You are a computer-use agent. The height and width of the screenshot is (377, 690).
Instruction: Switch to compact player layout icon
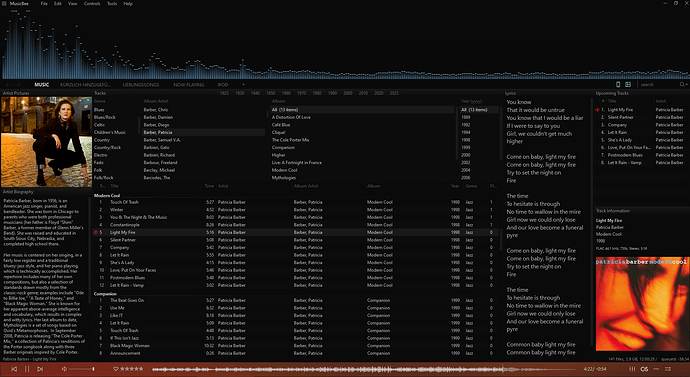point(618,84)
